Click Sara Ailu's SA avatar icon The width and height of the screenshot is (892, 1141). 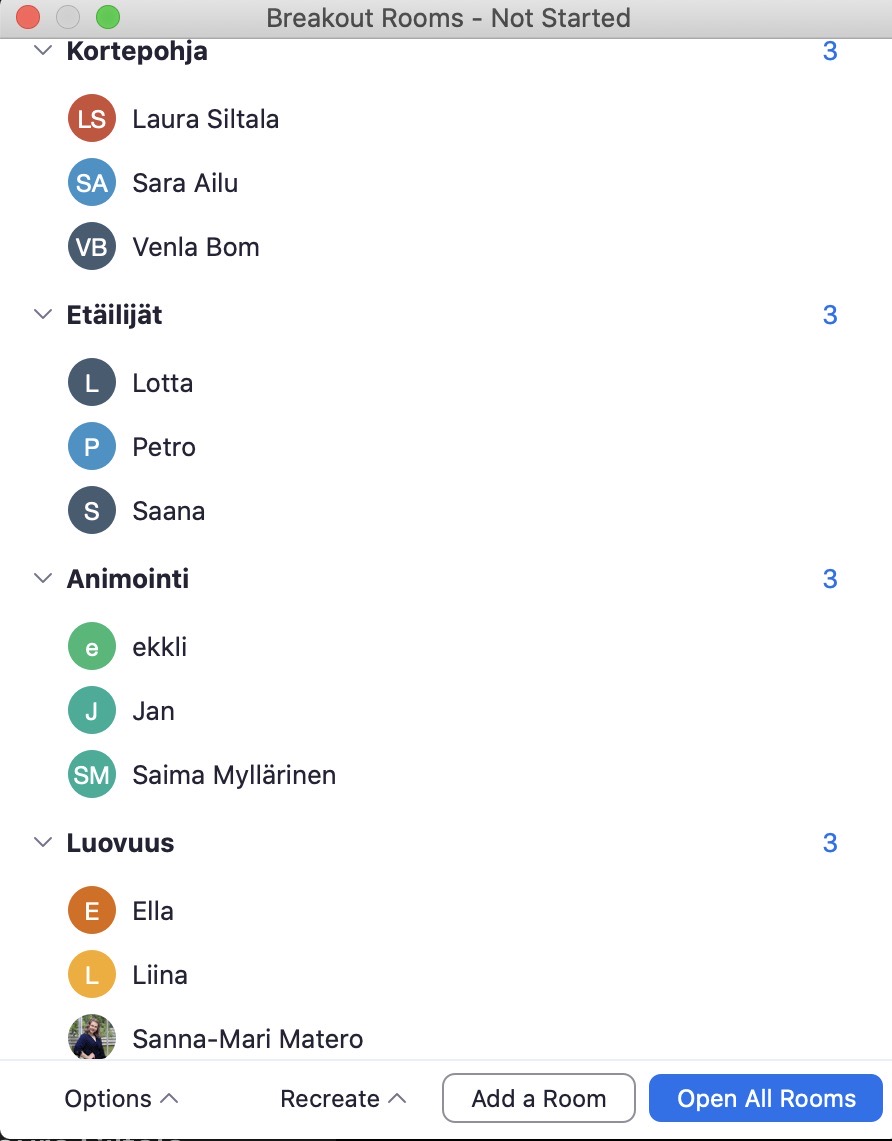coord(92,183)
